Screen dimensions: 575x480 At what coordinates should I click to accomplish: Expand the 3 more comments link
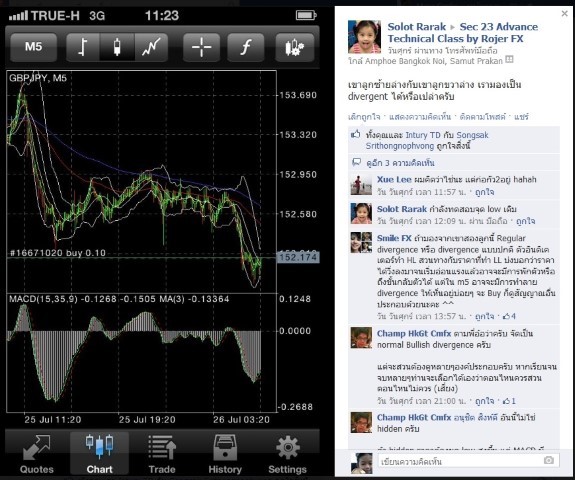pos(400,163)
